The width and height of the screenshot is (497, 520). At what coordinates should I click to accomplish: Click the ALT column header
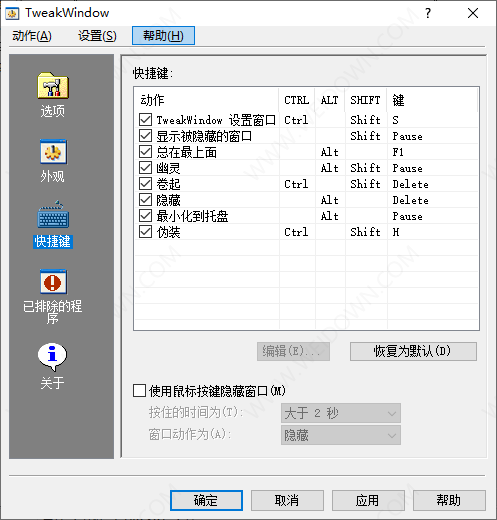(x=330, y=100)
